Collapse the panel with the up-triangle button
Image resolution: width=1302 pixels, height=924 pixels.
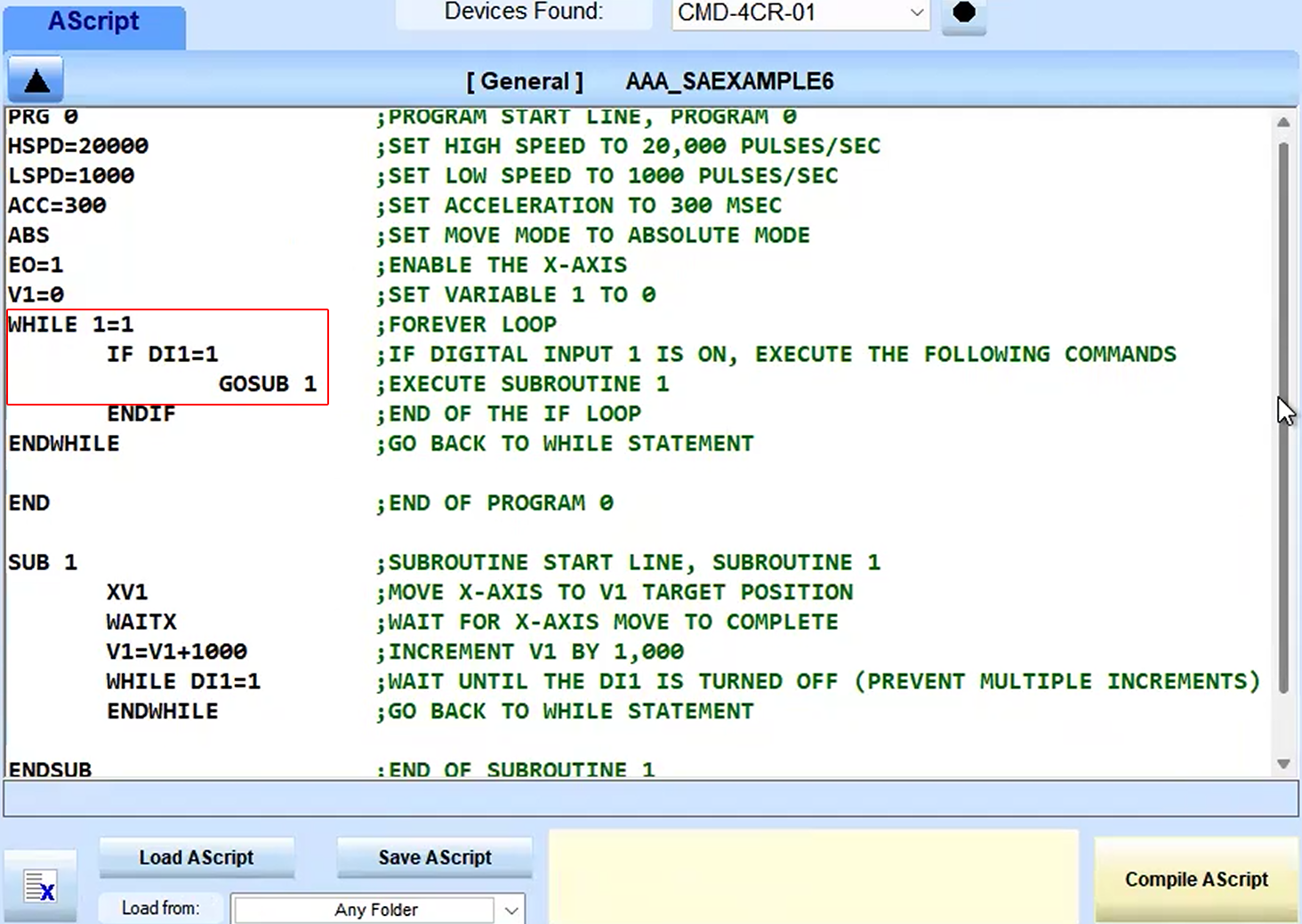(x=36, y=80)
